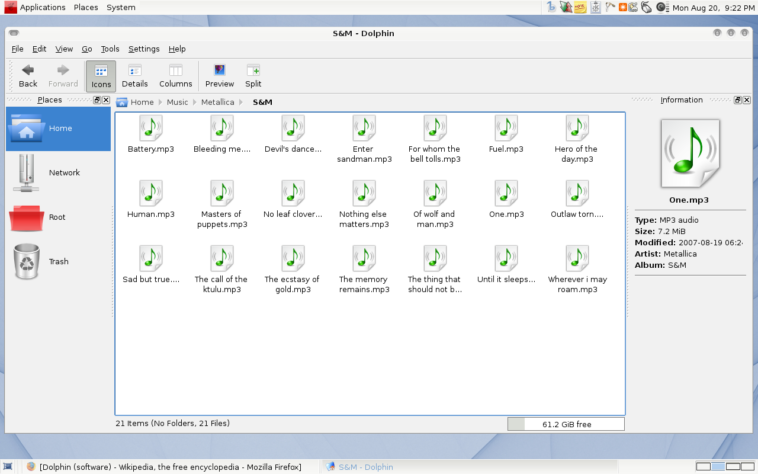Select The memory remains.mp3

point(364,270)
